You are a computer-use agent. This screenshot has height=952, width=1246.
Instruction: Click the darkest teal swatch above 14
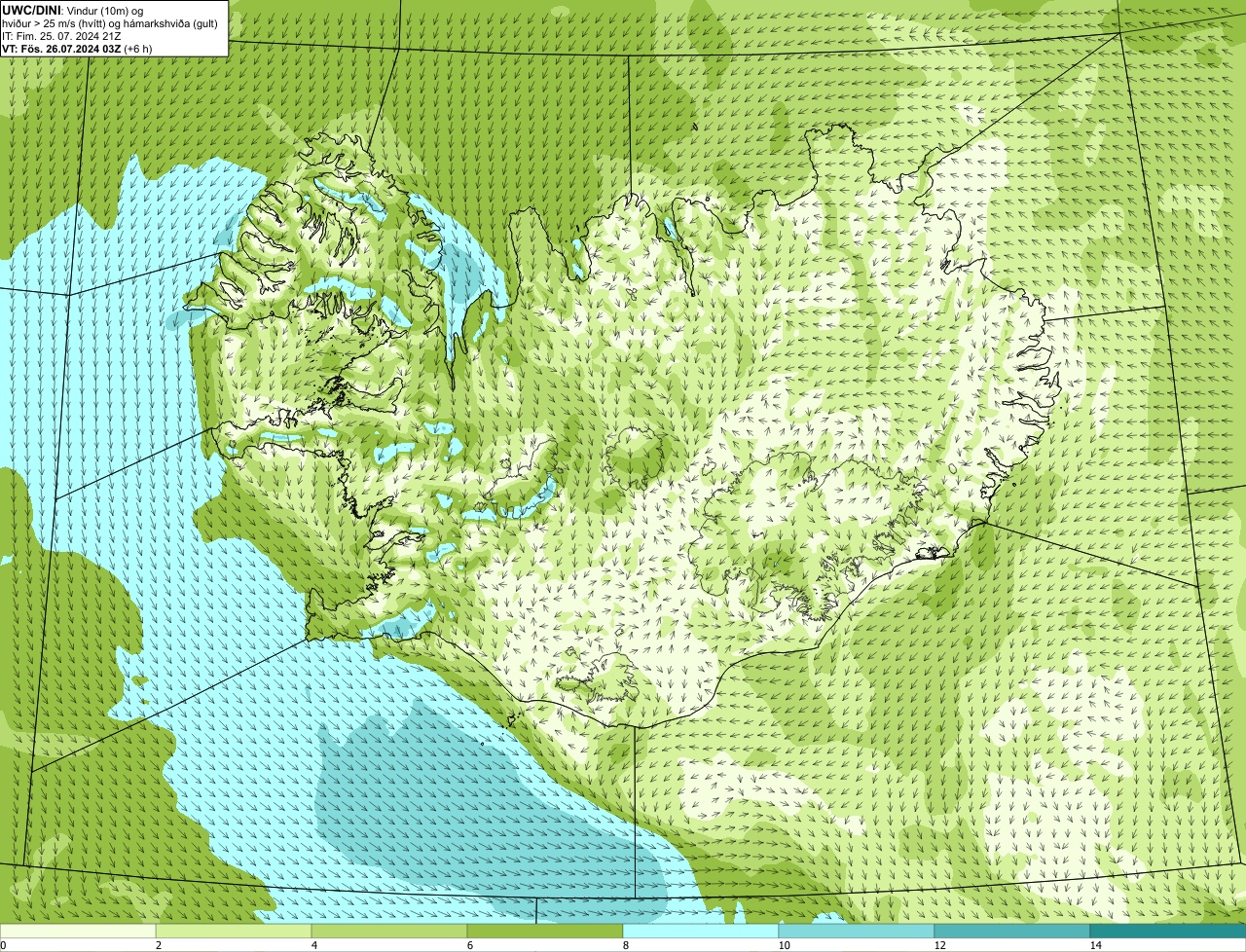(1167, 931)
